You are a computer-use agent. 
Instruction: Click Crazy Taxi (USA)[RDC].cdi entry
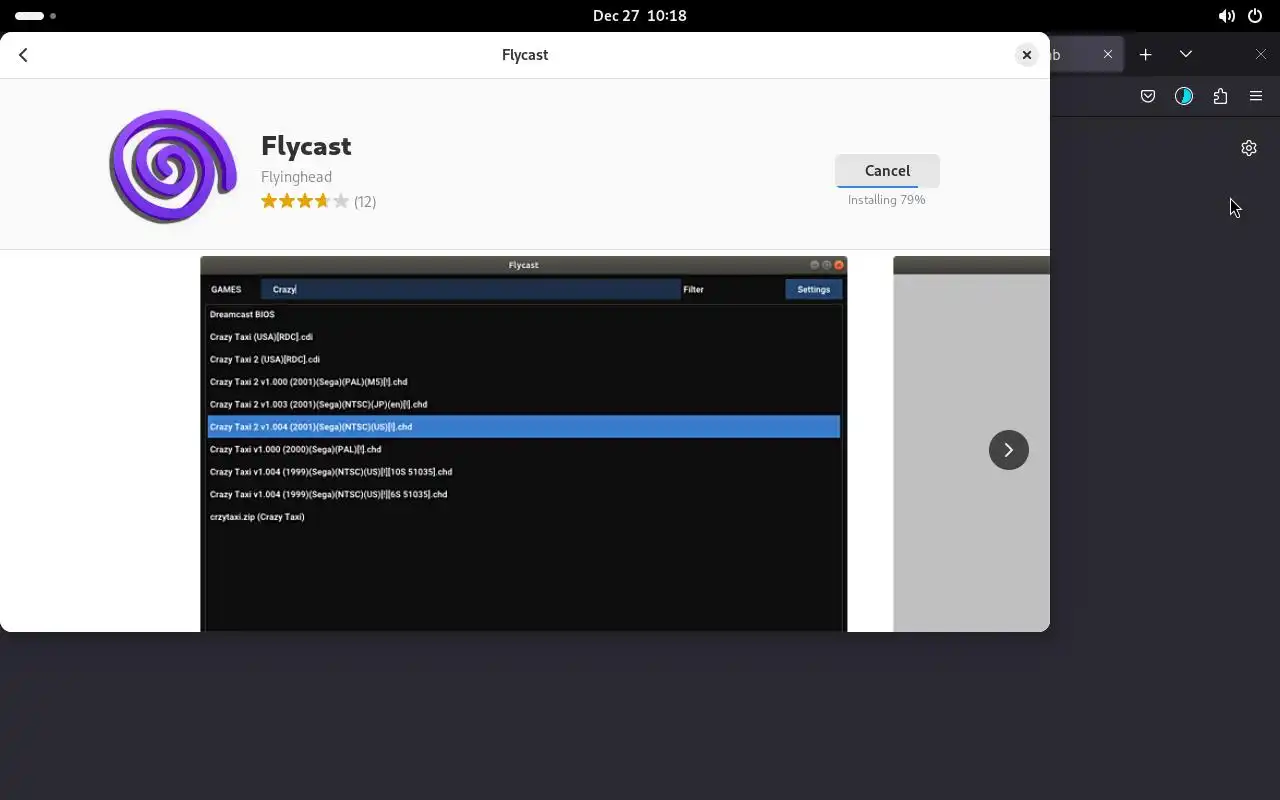click(261, 337)
